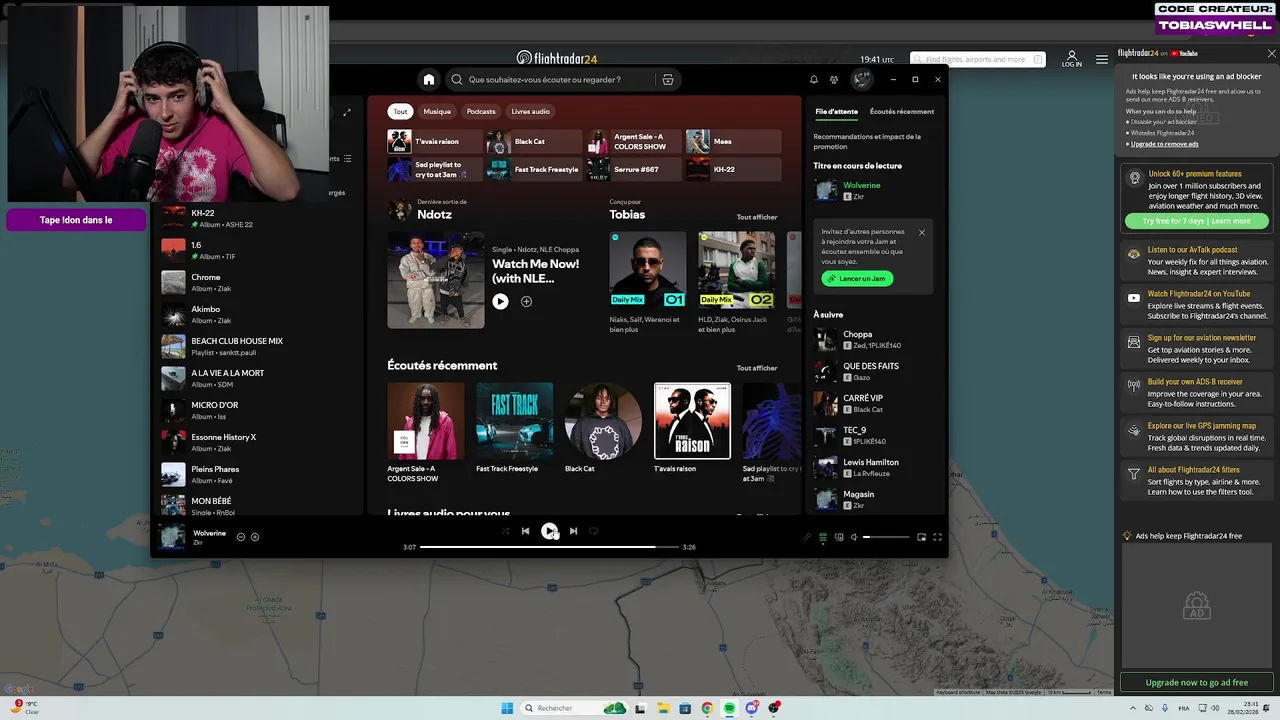Viewport: 1280px width, 720px height.
Task: Mute Spotify volume speaker icon
Action: [x=854, y=537]
